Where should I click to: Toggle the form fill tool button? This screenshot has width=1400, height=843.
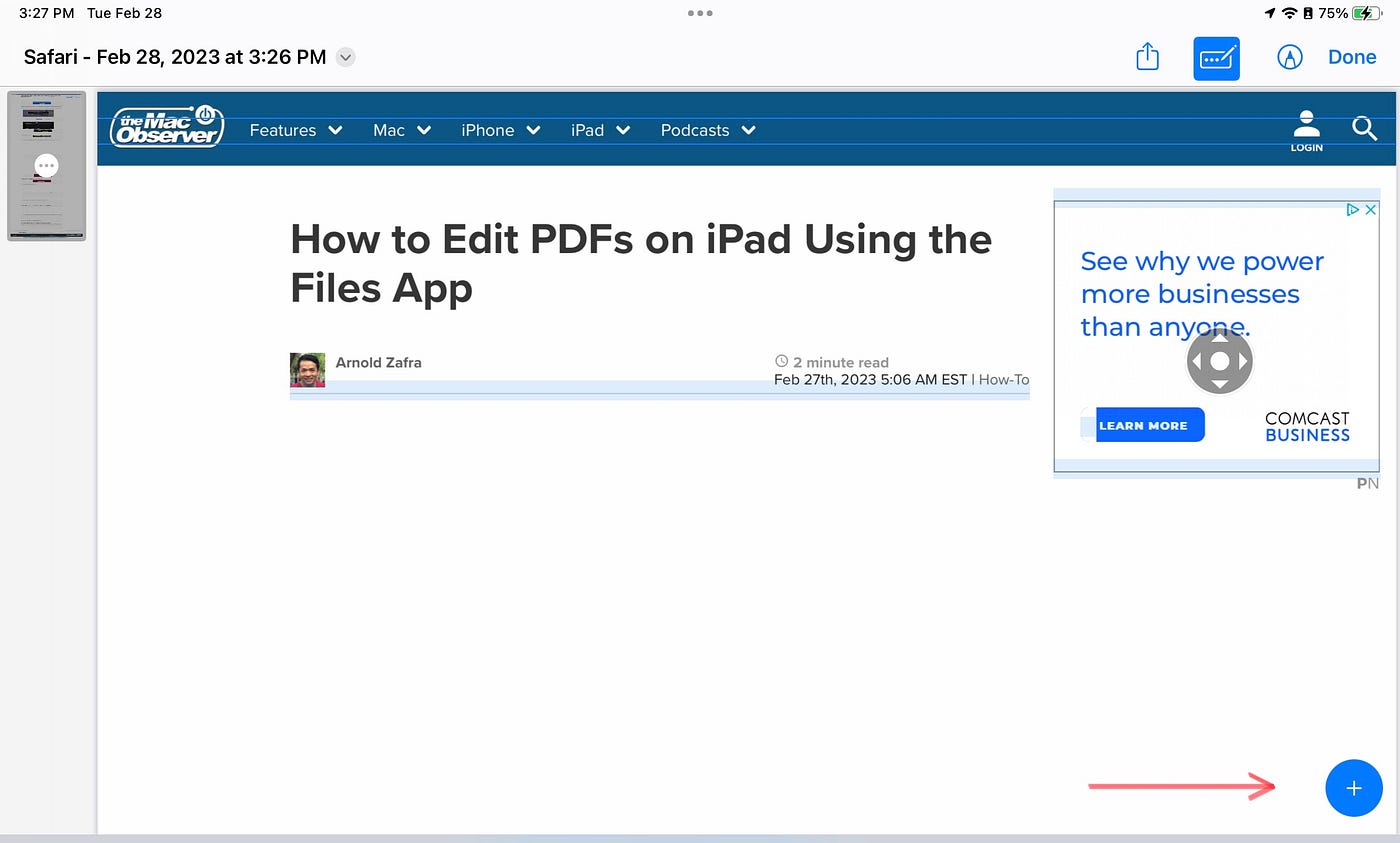[x=1216, y=58]
